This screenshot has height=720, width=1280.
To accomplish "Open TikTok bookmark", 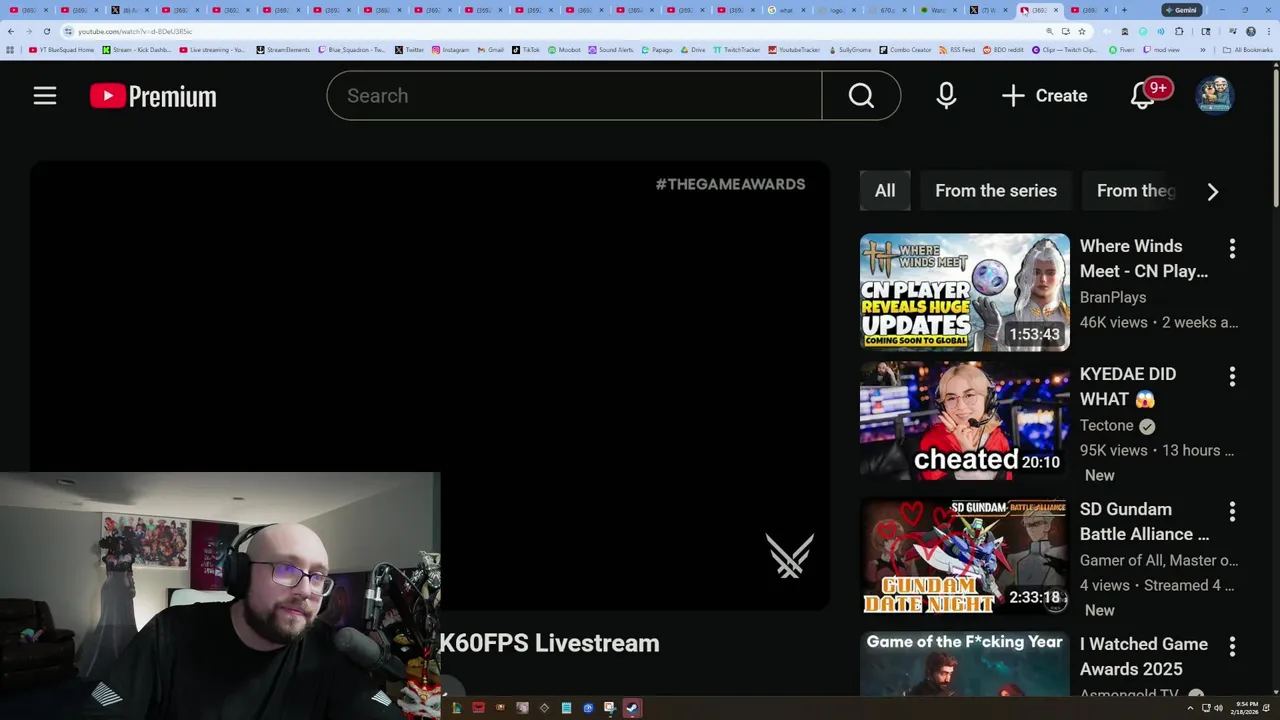I will [526, 50].
